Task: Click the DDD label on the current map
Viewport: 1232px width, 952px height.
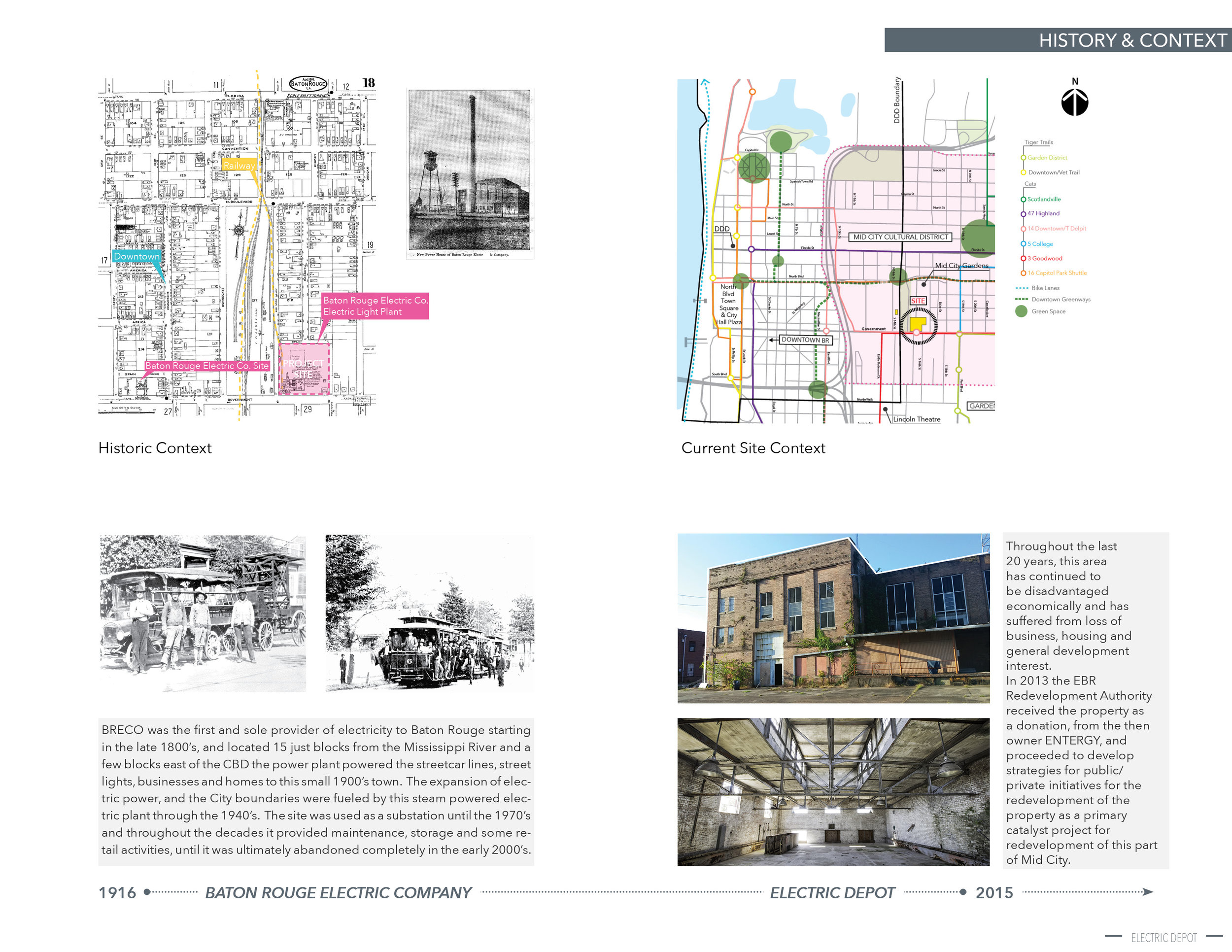Action: [721, 229]
